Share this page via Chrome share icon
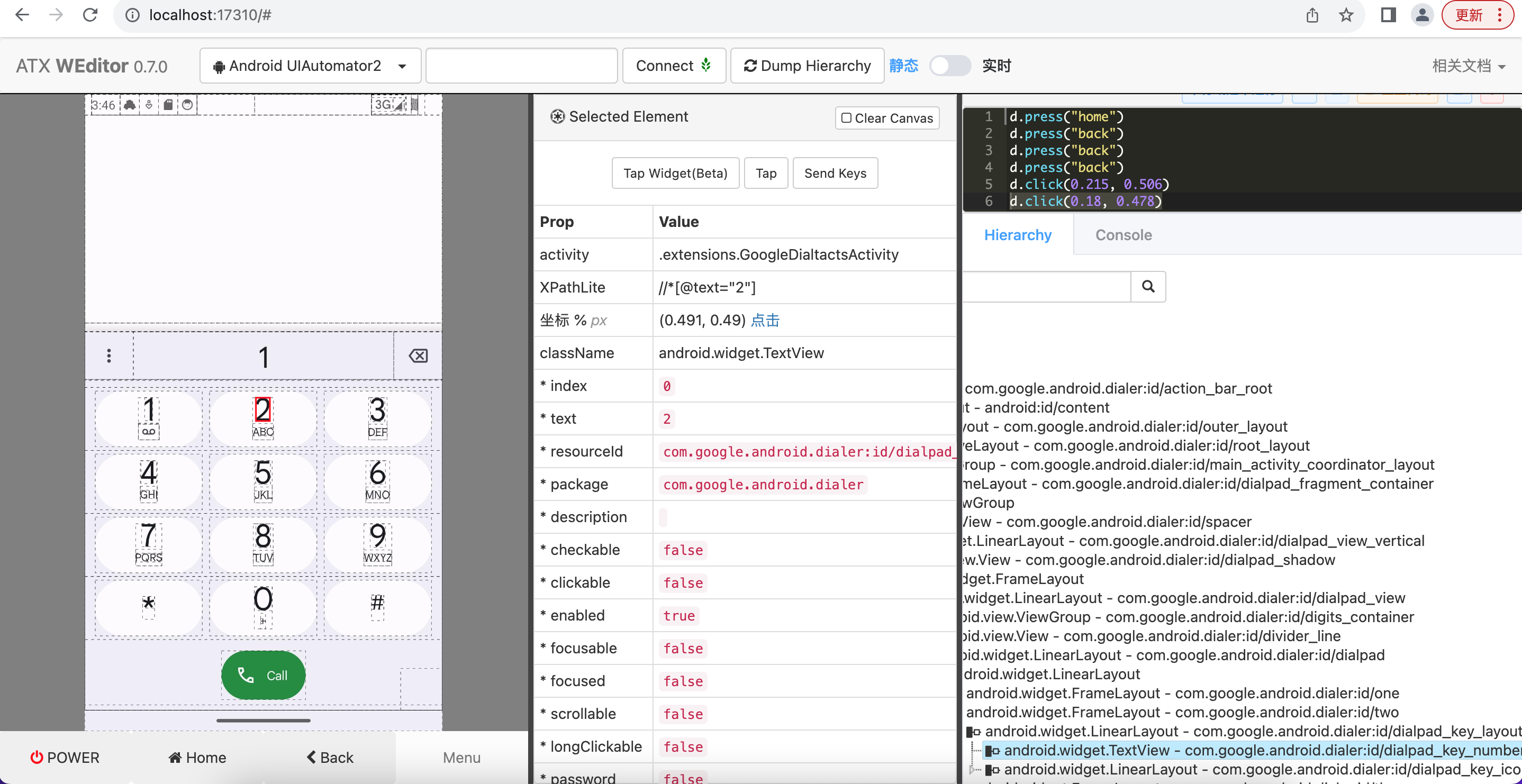1522x784 pixels. point(1312,15)
